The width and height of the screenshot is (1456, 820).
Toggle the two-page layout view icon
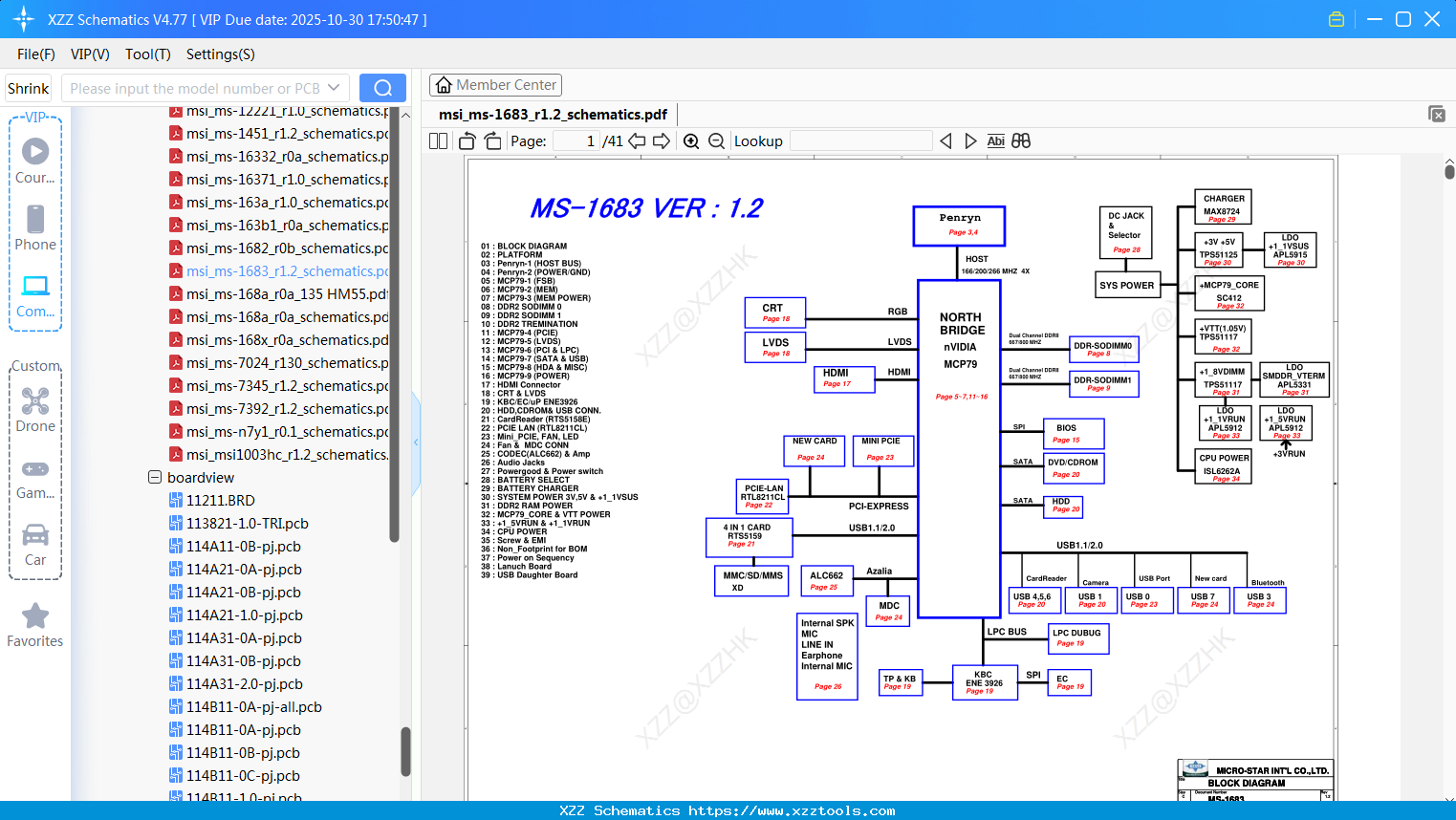point(438,141)
